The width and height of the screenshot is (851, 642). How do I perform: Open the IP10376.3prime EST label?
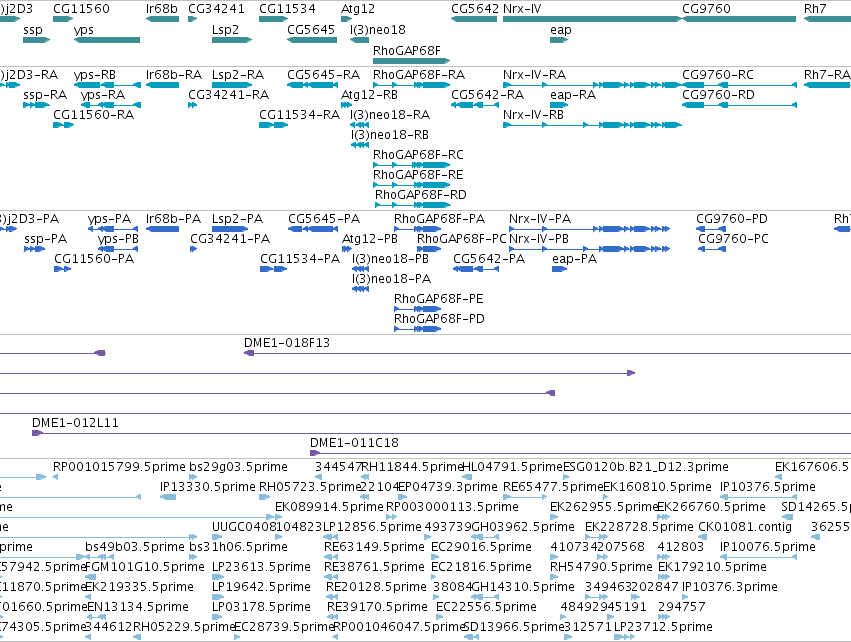click(729, 587)
